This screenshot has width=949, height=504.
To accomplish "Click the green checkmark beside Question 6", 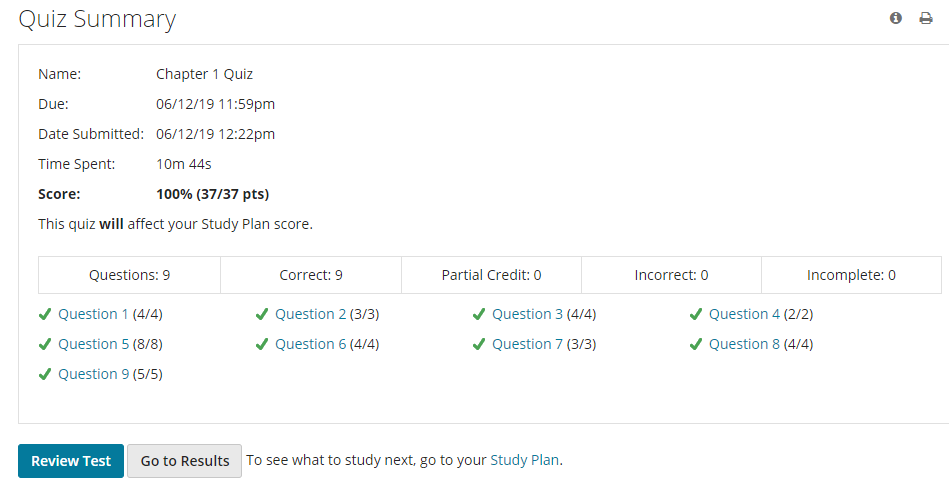I will click(261, 344).
